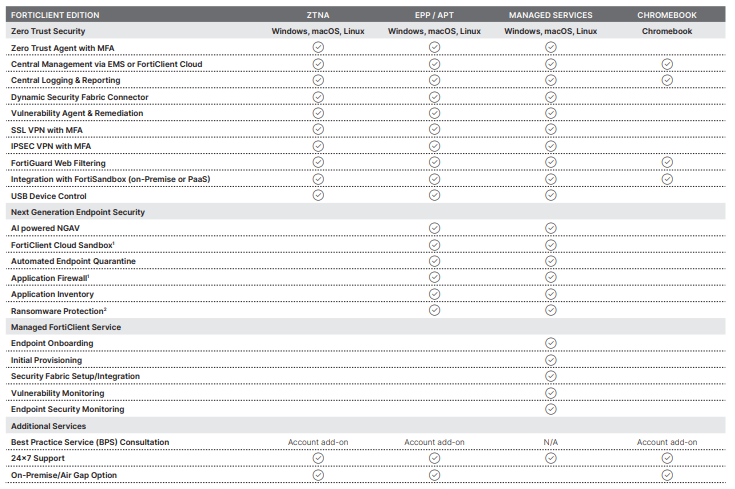Image resolution: width=735 pixels, height=489 pixels.
Task: Click 'Vulnerability Agent & Remediation' row label
Action: click(x=77, y=113)
